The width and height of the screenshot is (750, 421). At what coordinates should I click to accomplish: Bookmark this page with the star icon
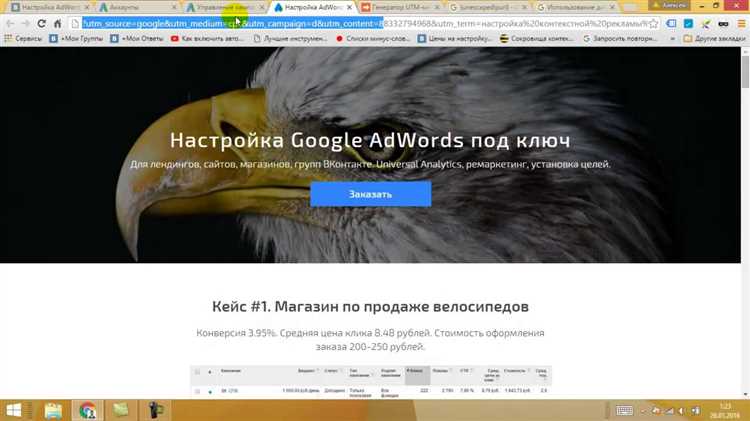(x=653, y=23)
